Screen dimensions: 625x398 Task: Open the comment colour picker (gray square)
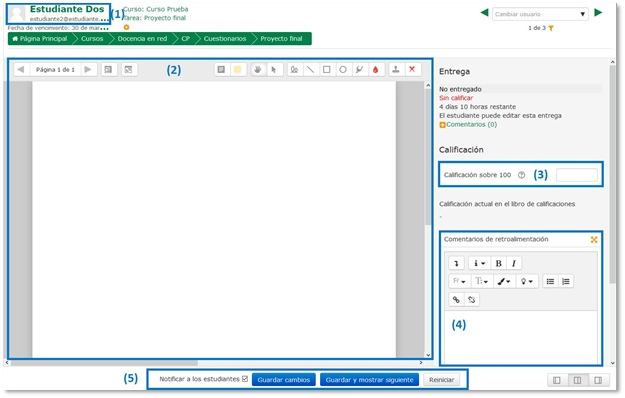pos(221,70)
